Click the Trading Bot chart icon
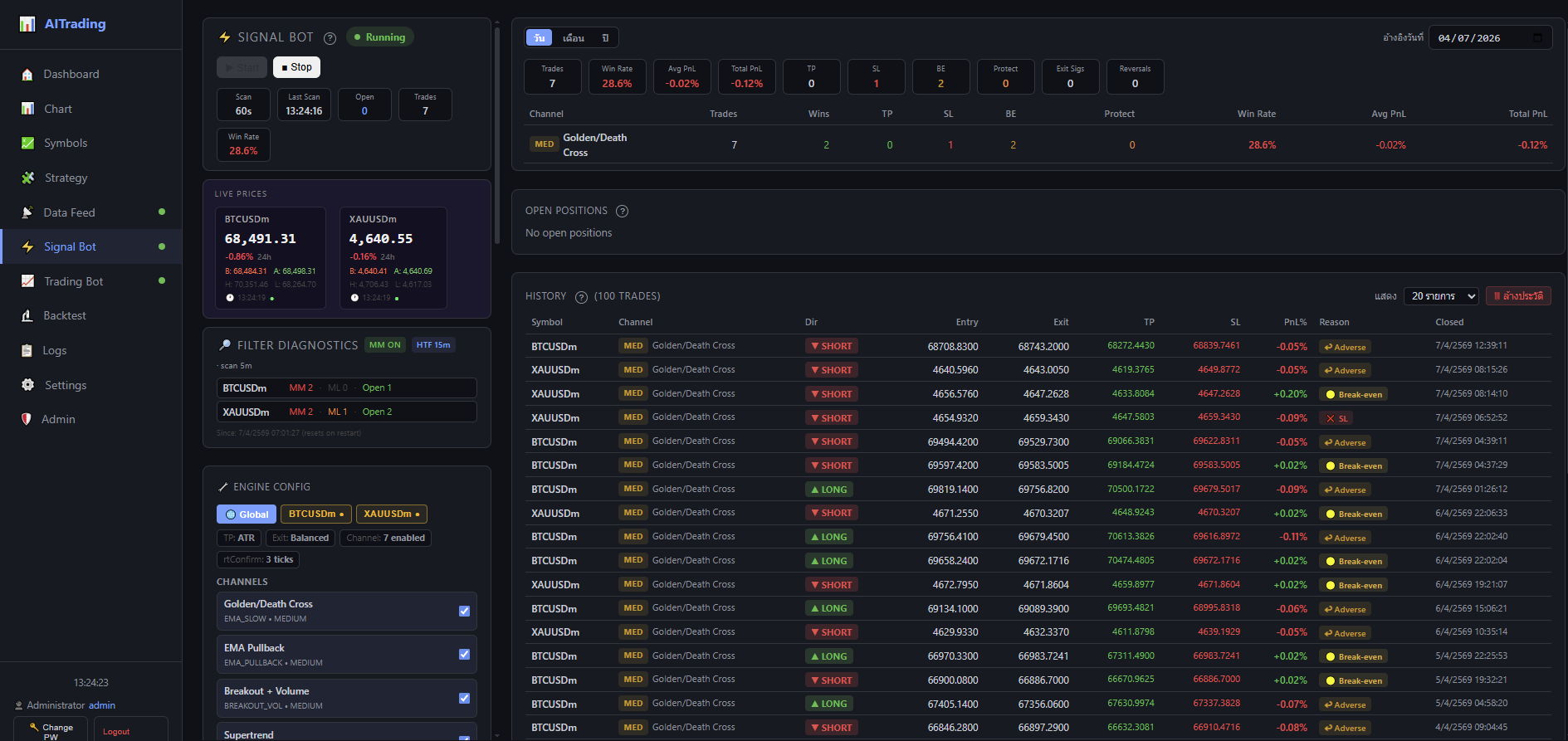The width and height of the screenshot is (1568, 741). [27, 281]
